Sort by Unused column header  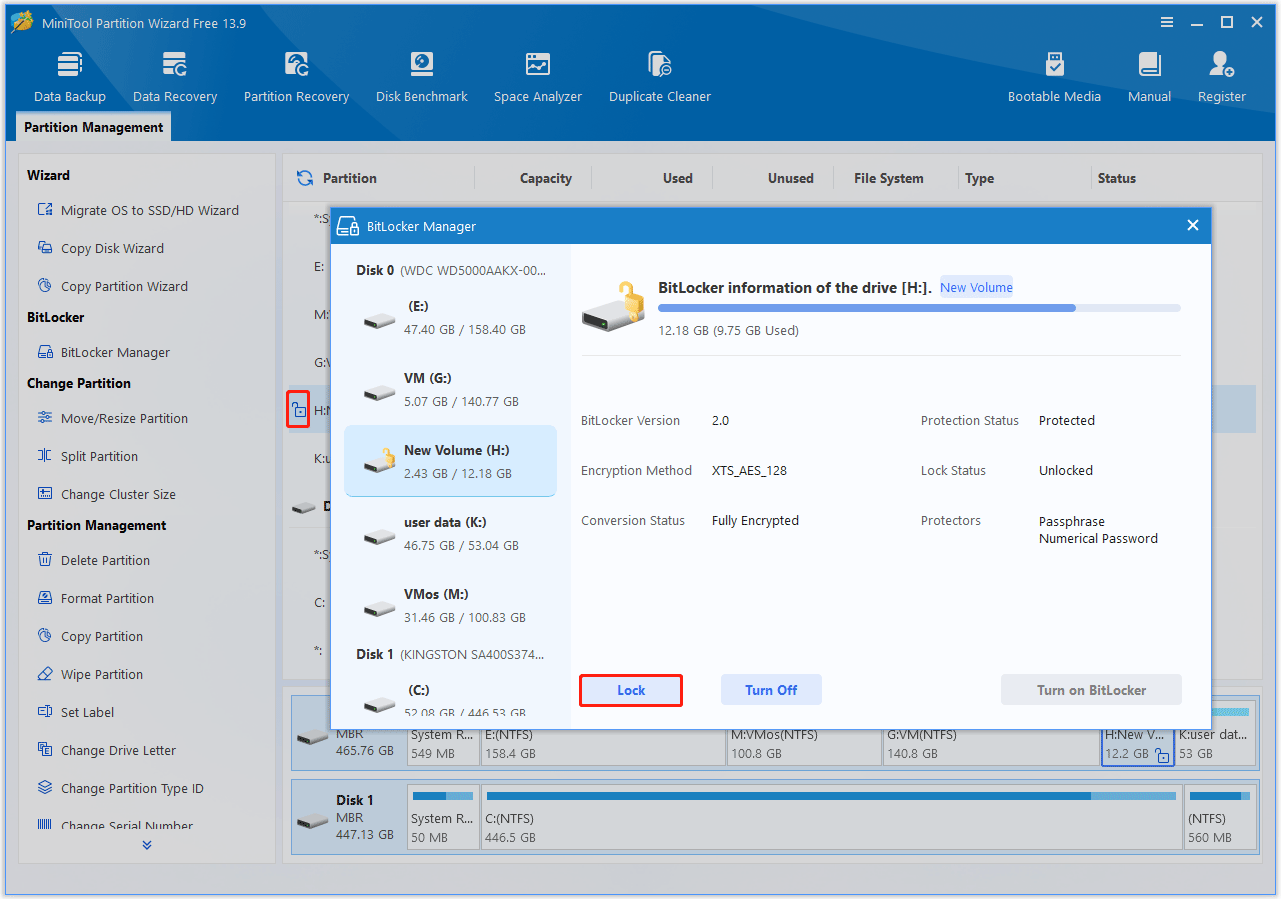790,178
